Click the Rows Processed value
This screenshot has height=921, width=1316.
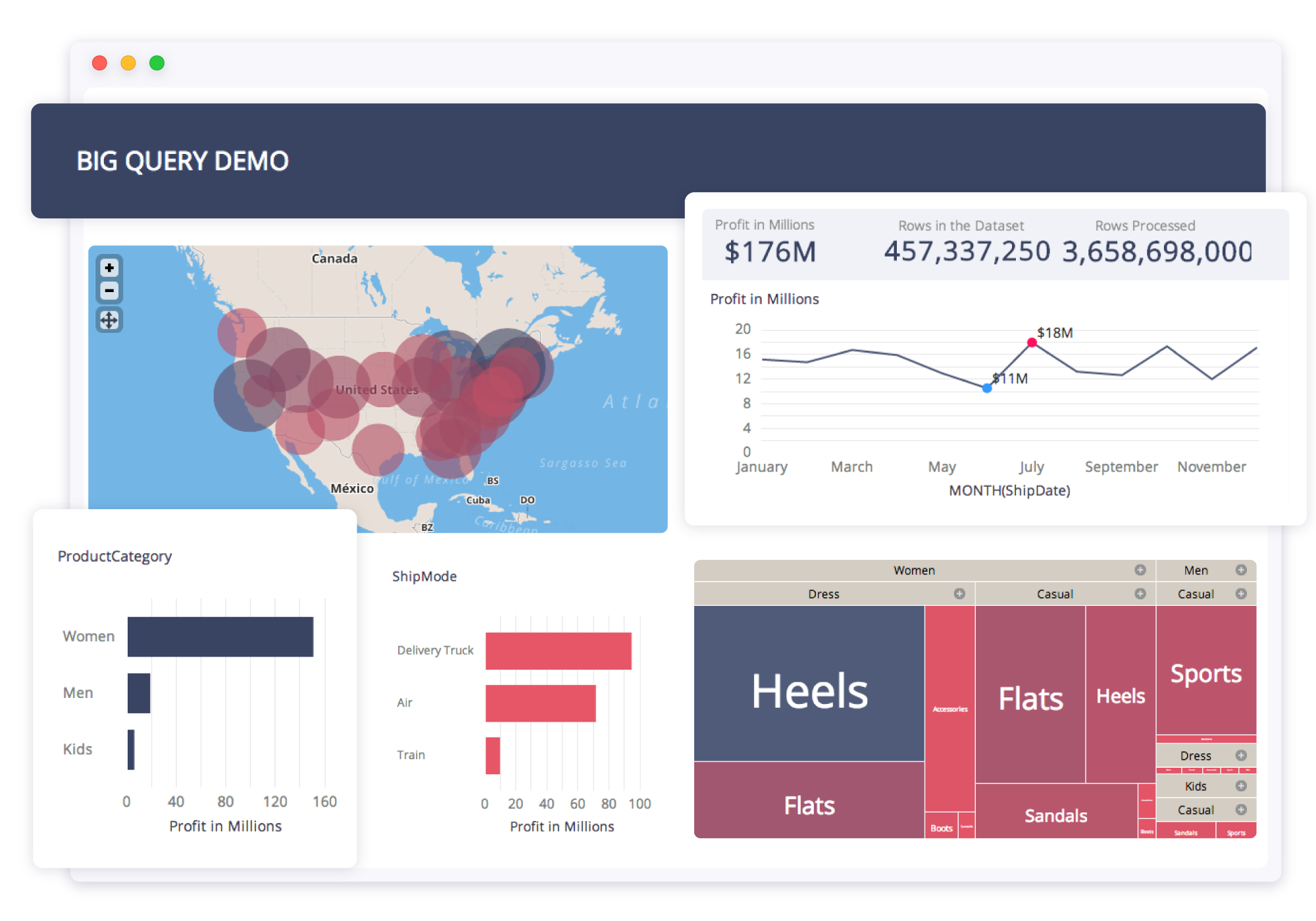1158,251
